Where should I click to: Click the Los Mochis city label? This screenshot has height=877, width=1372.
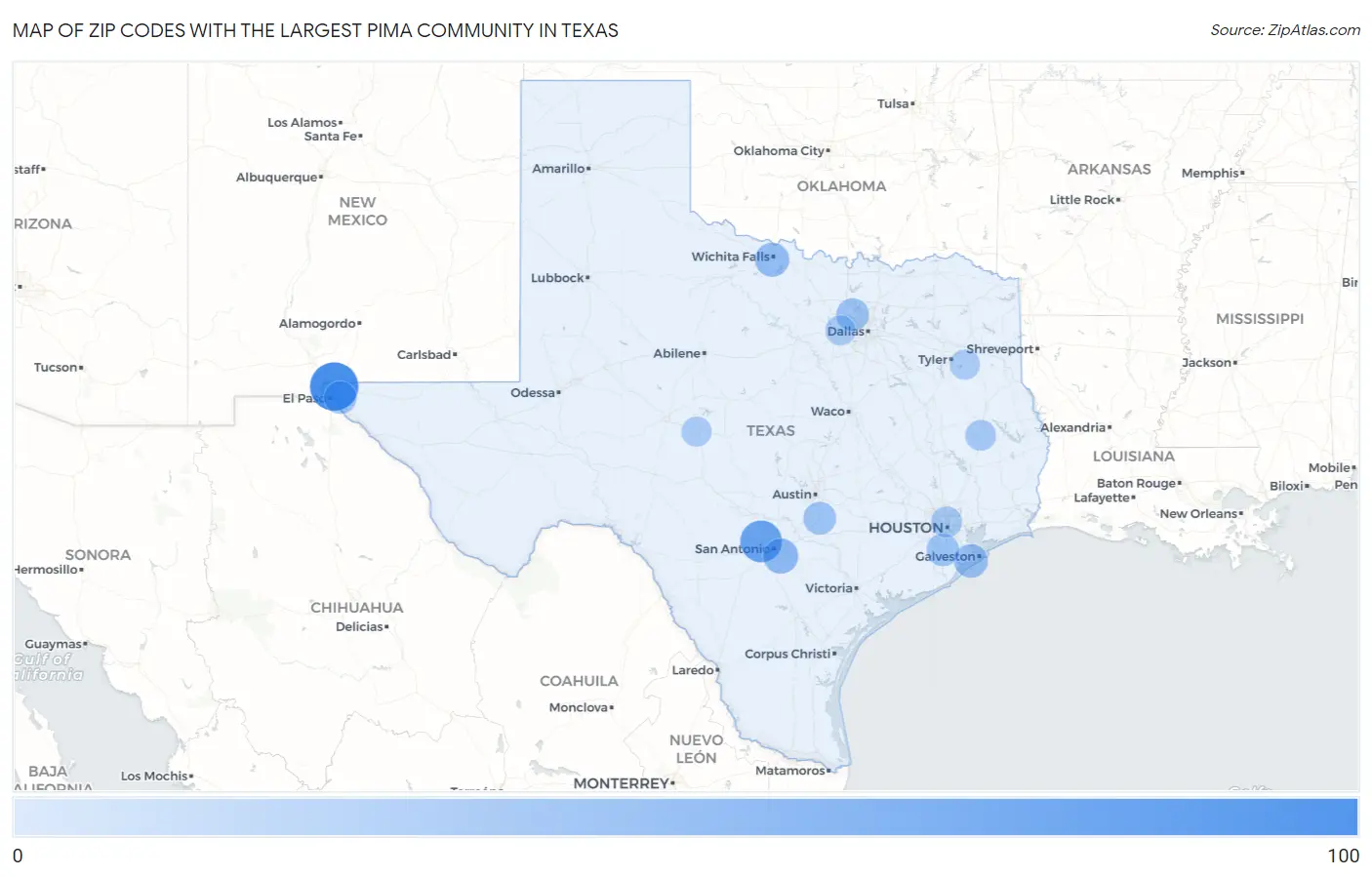point(154,777)
